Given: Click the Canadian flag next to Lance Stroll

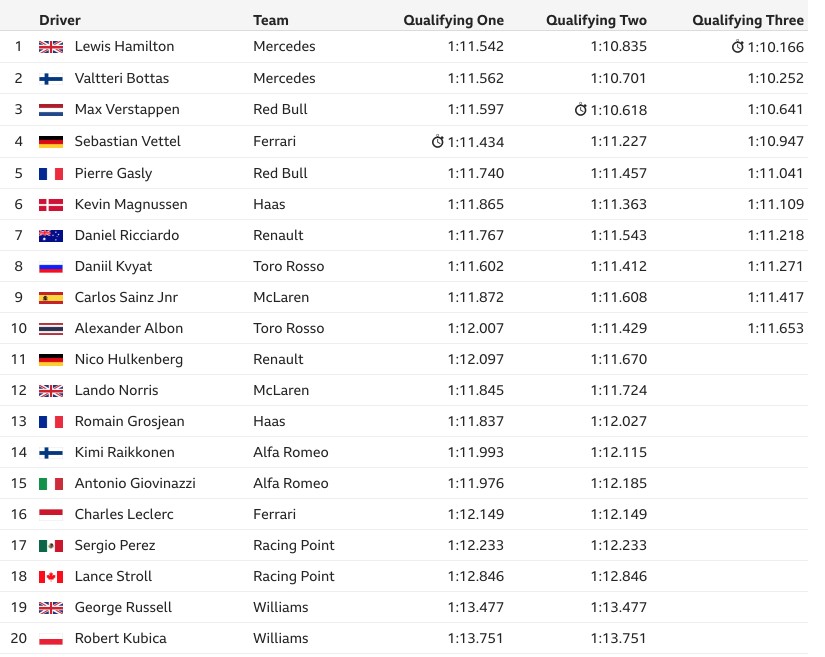Looking at the screenshot, I should click(51, 577).
